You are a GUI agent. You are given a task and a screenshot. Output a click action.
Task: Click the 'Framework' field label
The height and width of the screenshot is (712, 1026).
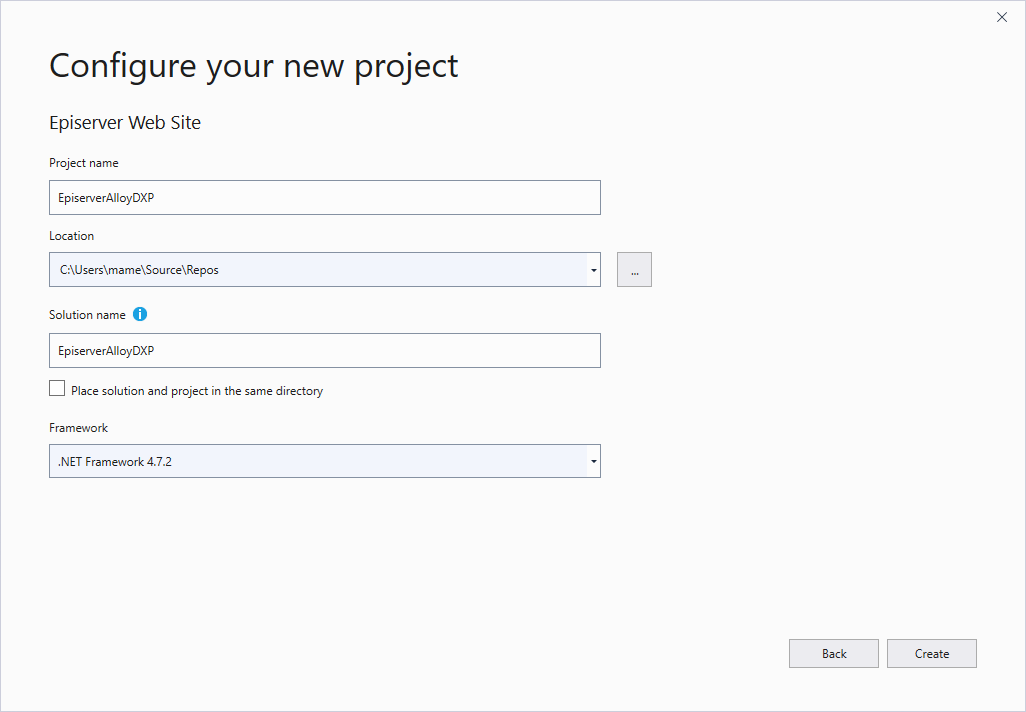(x=78, y=428)
